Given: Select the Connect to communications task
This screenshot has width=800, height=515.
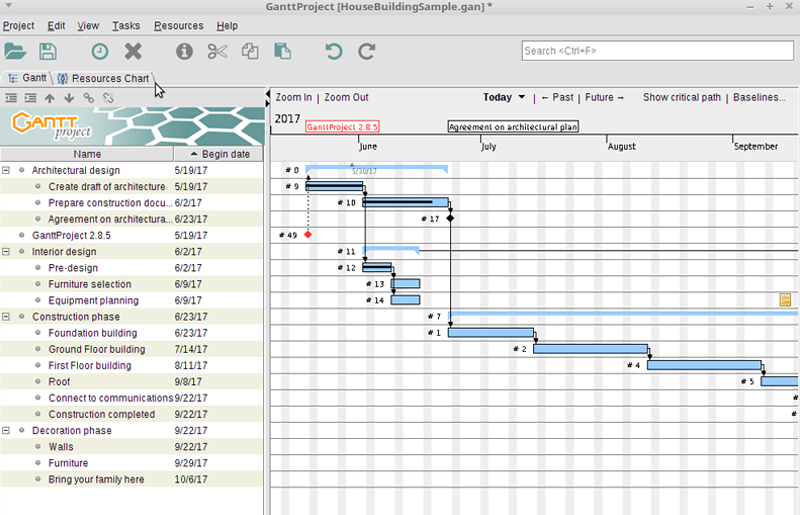Looking at the screenshot, I should pos(132,398).
